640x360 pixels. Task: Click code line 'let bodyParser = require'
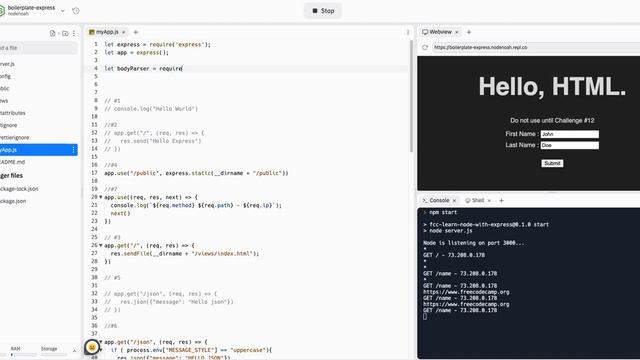pos(143,69)
